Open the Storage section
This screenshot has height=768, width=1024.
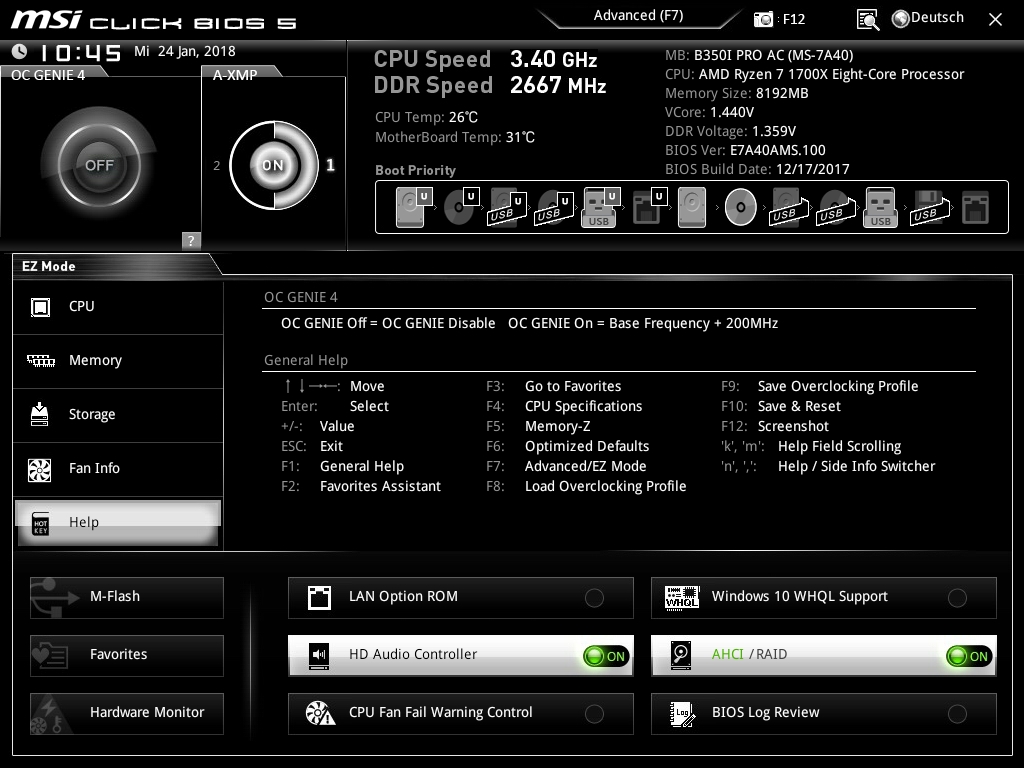[118, 415]
